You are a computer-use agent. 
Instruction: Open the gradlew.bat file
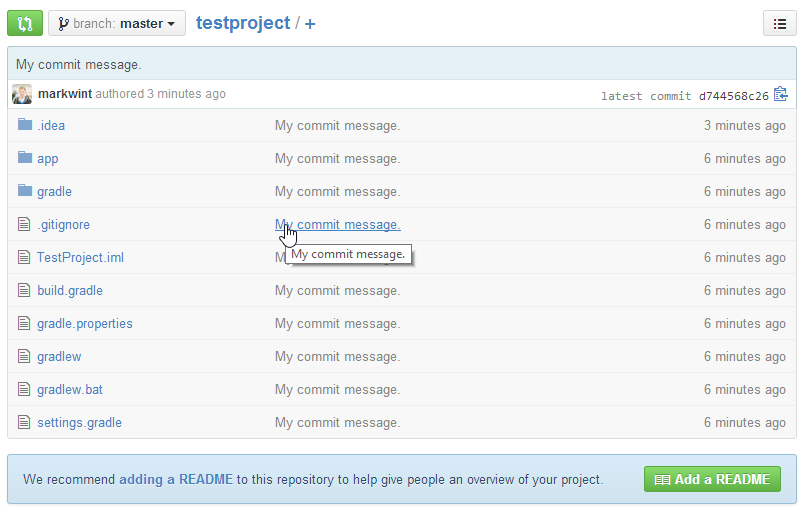point(69,389)
